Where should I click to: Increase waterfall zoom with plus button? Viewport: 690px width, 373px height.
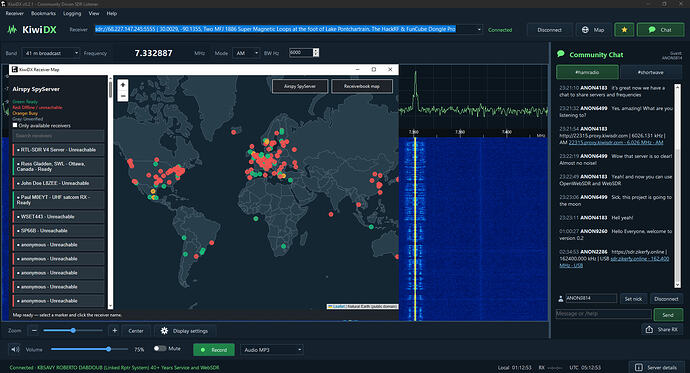tap(114, 331)
